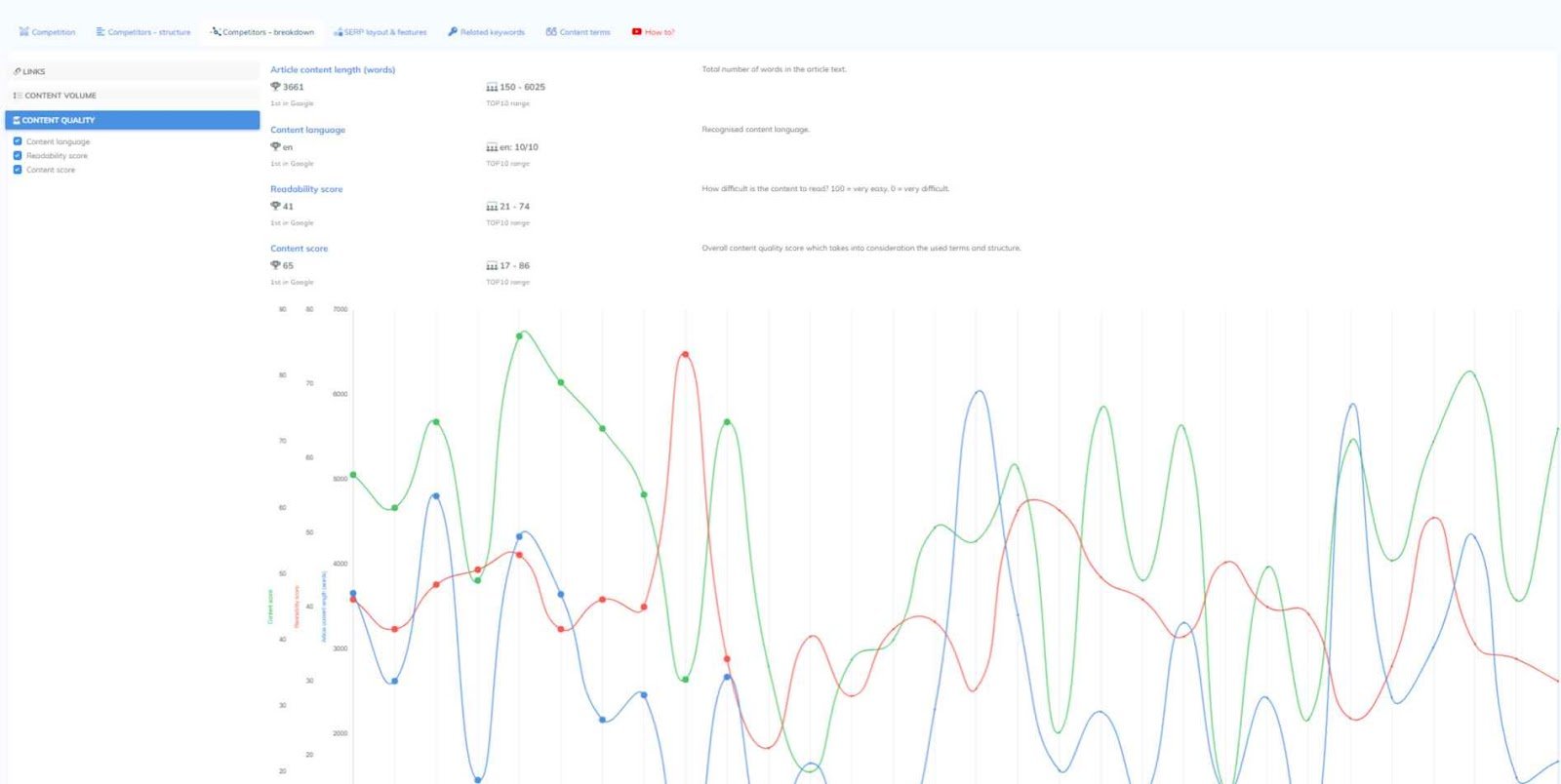1561x784 pixels.
Task: Click the YouTube How to? icon
Action: (636, 32)
